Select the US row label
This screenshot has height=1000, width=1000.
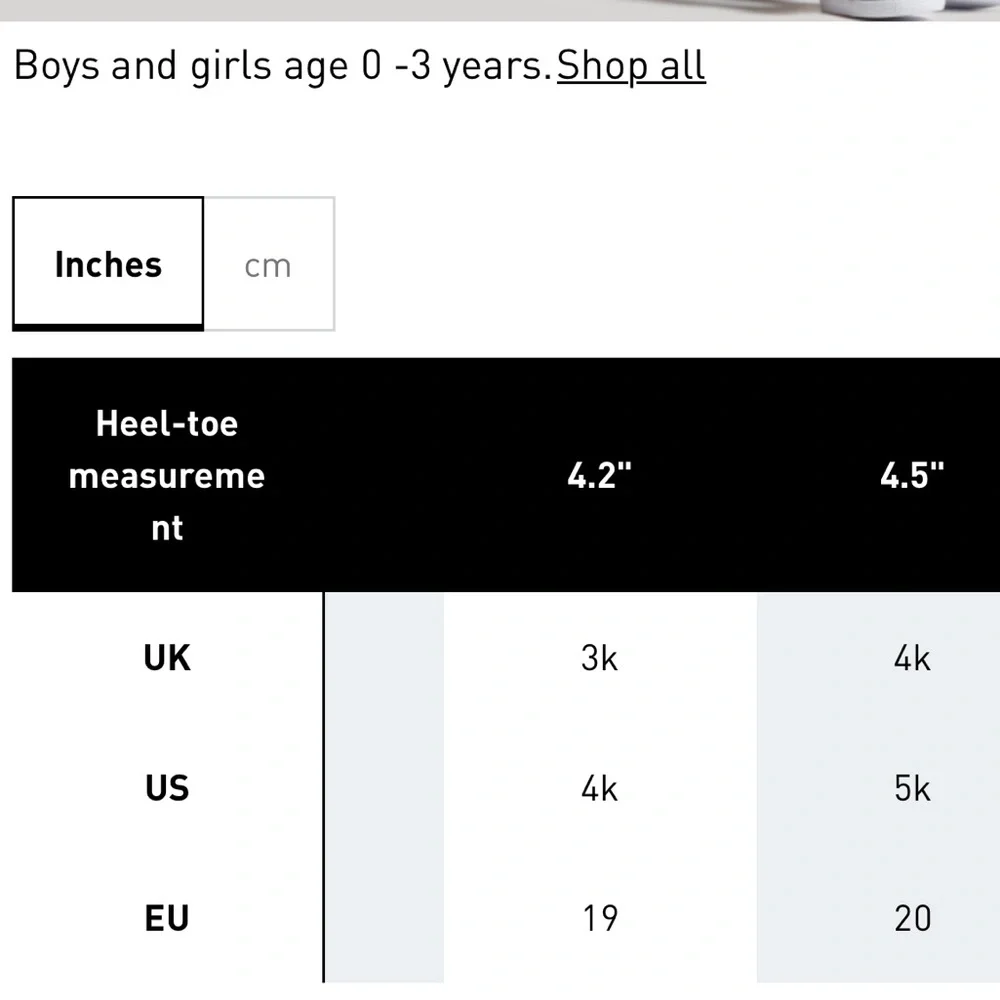coord(166,788)
